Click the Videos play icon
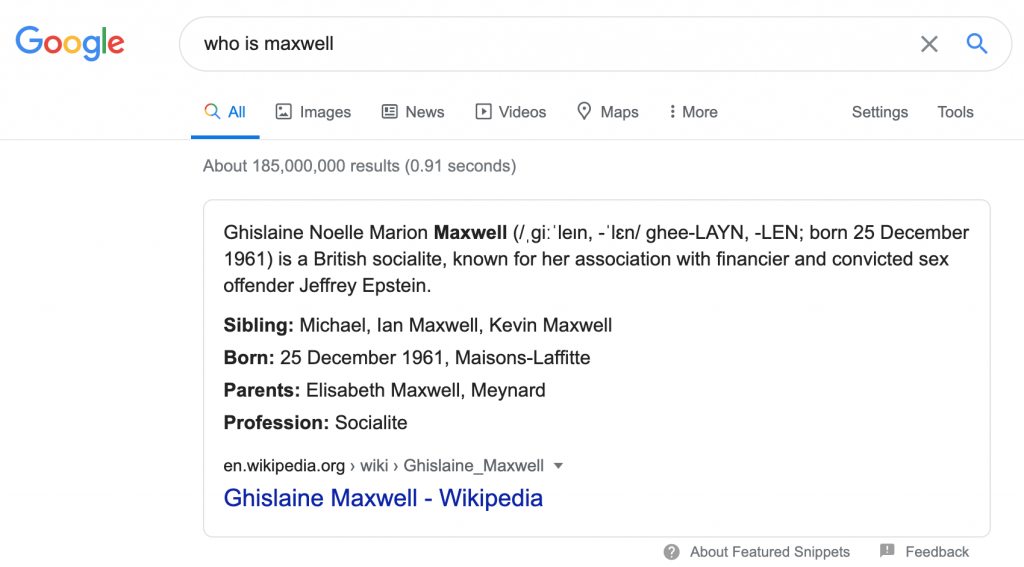 pyautogui.click(x=483, y=112)
